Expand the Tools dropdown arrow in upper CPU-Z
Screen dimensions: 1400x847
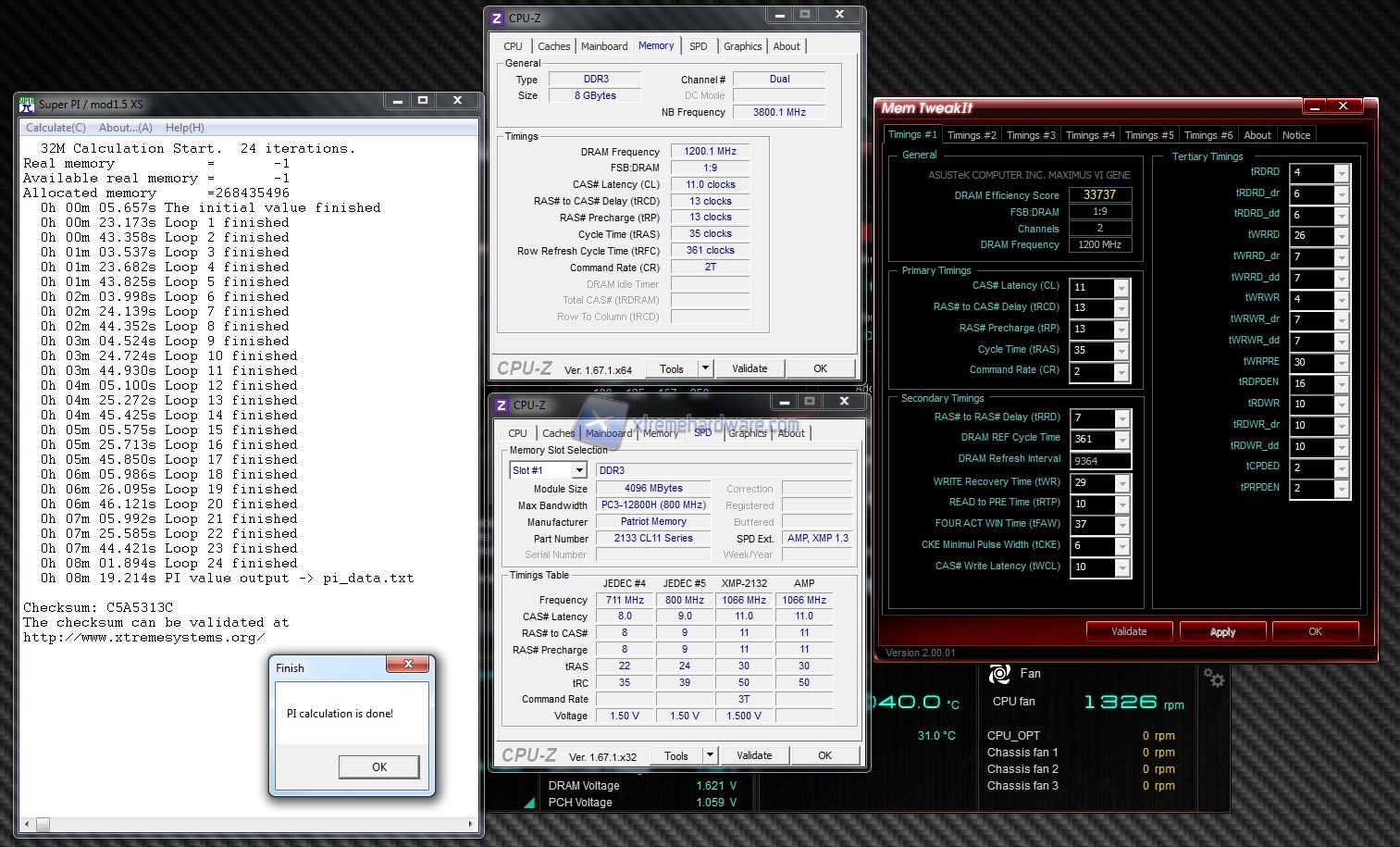pos(705,368)
